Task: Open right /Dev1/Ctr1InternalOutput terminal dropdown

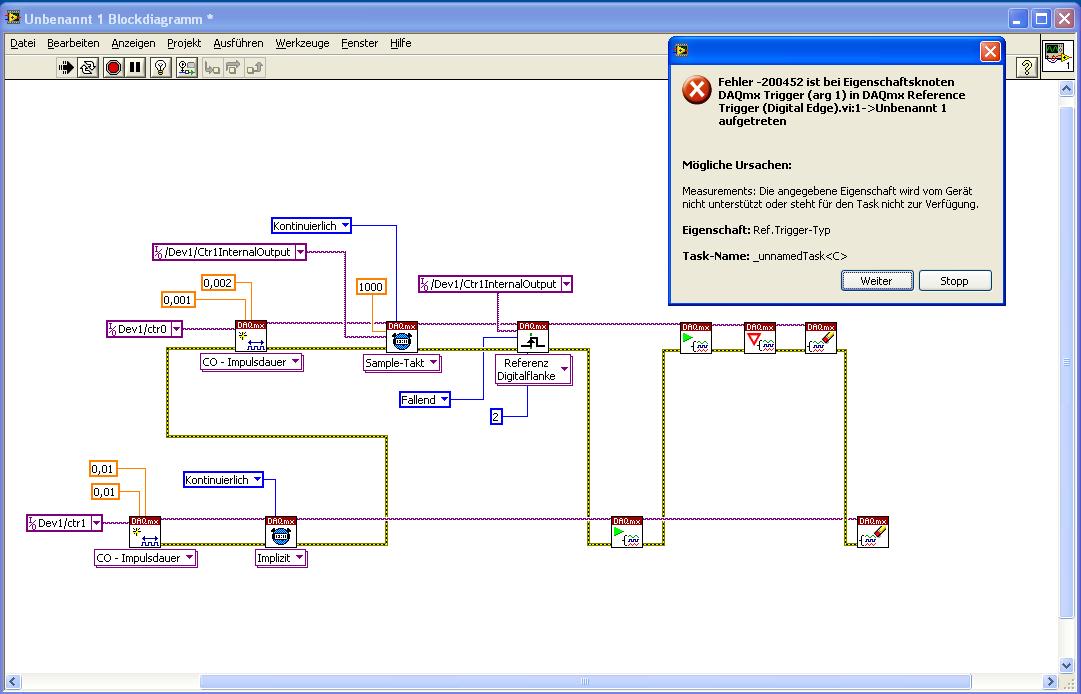Action: (567, 284)
